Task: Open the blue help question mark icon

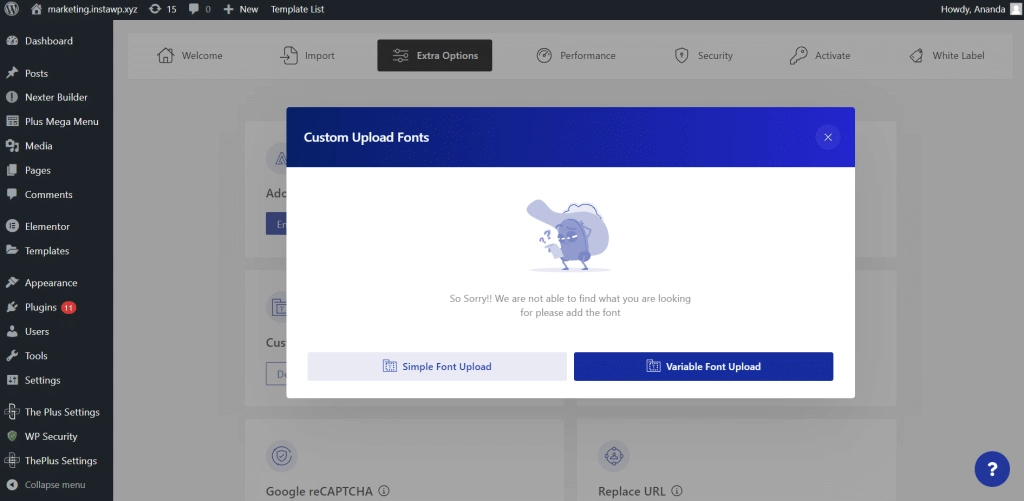Action: (x=991, y=468)
